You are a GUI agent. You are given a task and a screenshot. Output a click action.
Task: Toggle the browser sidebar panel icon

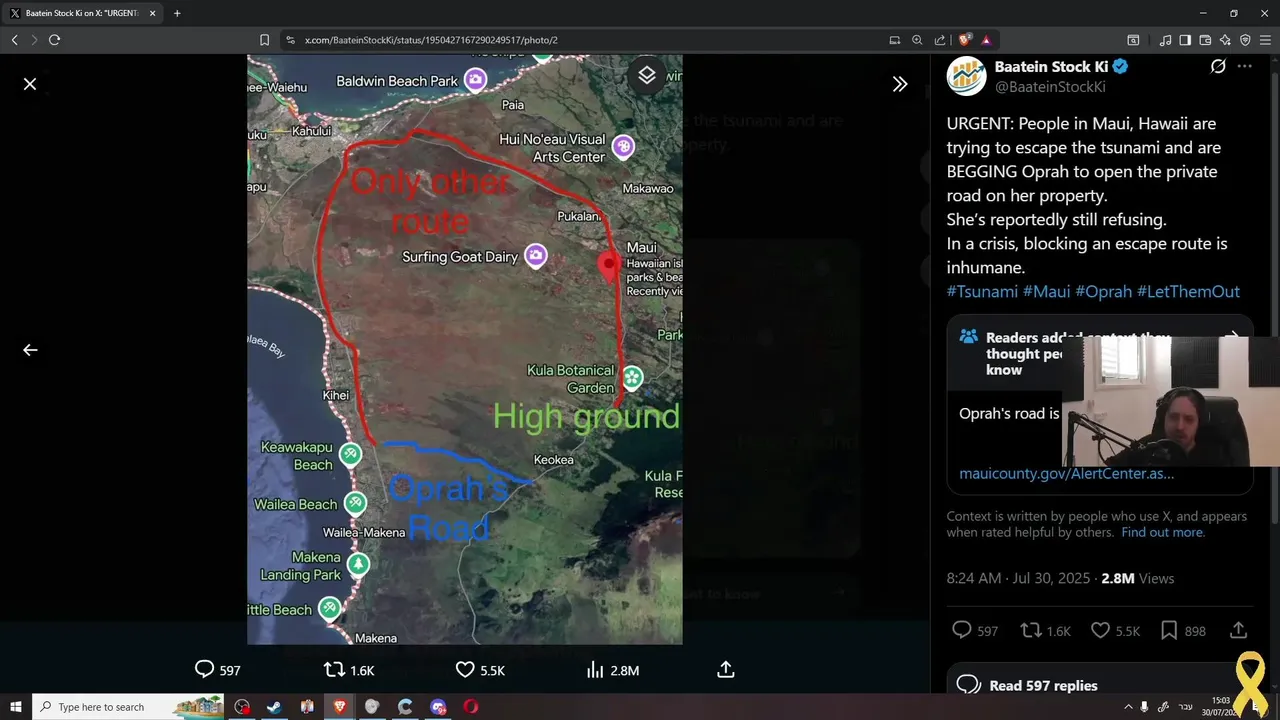click(1185, 40)
